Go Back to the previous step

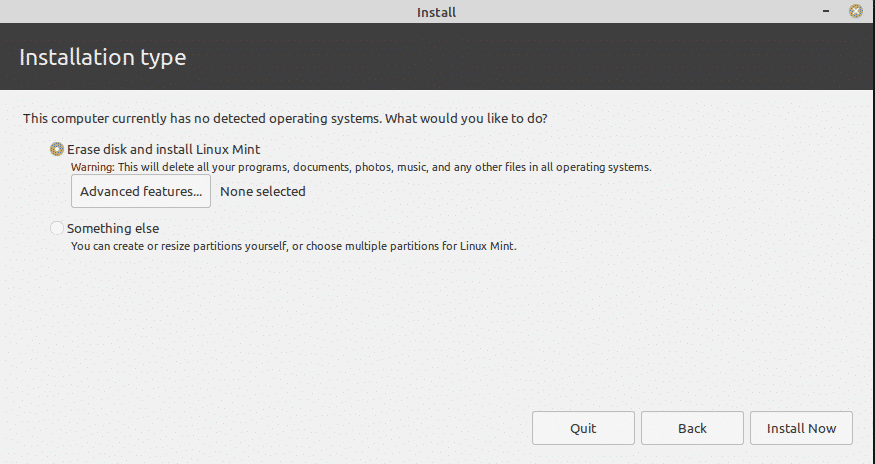click(692, 428)
